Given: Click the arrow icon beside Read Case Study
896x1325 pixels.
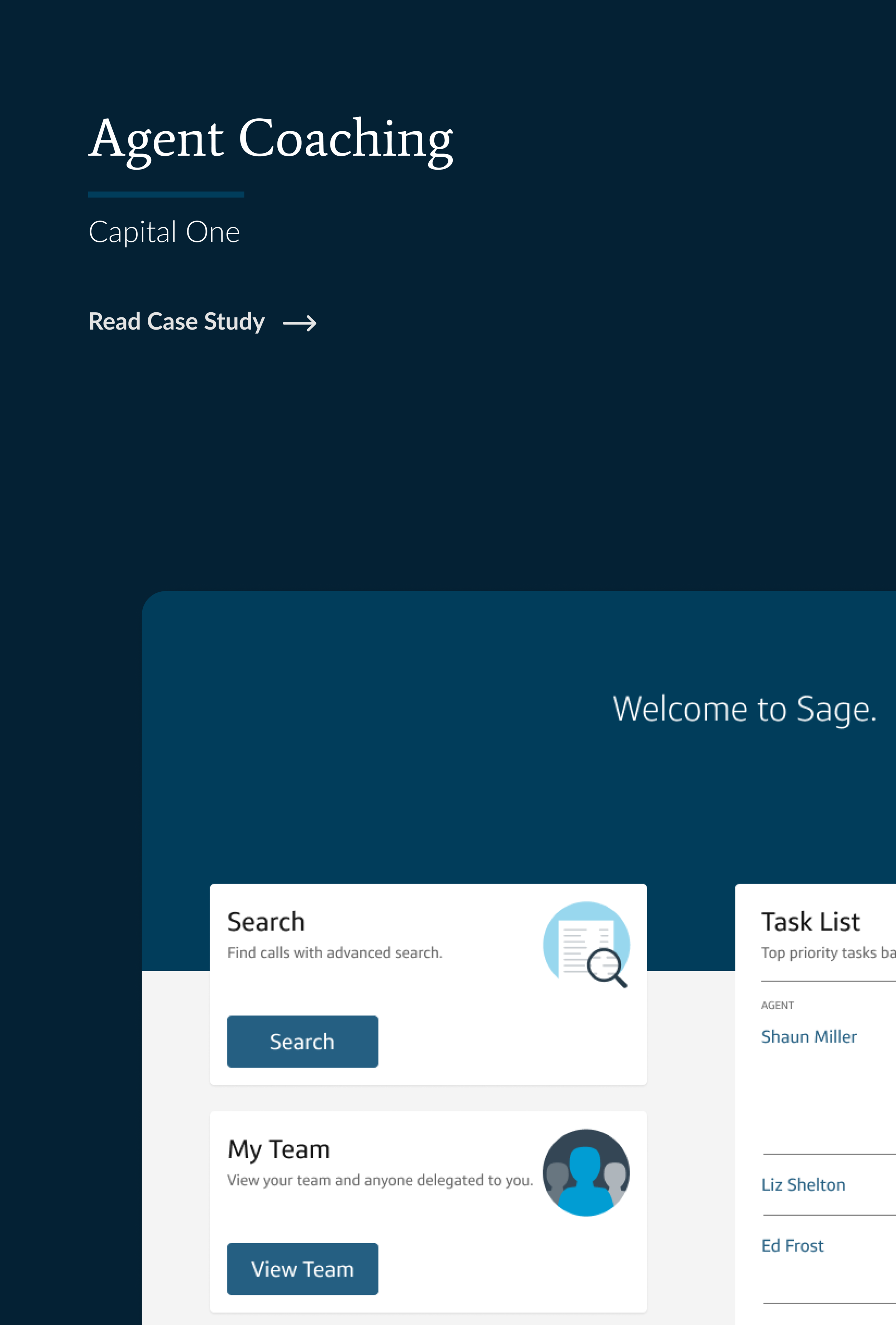Looking at the screenshot, I should pos(300,323).
